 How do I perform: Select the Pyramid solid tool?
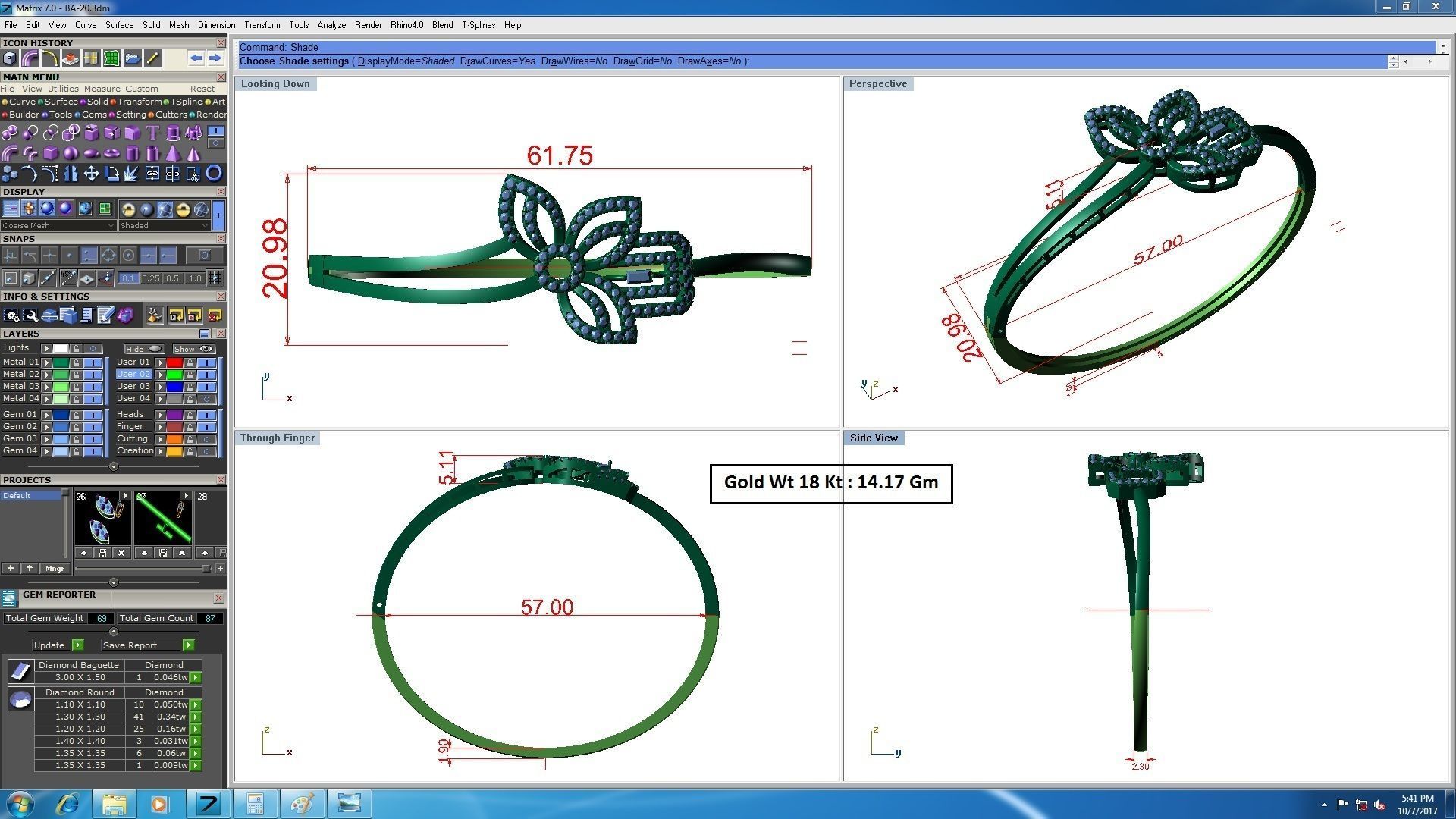pos(174,153)
